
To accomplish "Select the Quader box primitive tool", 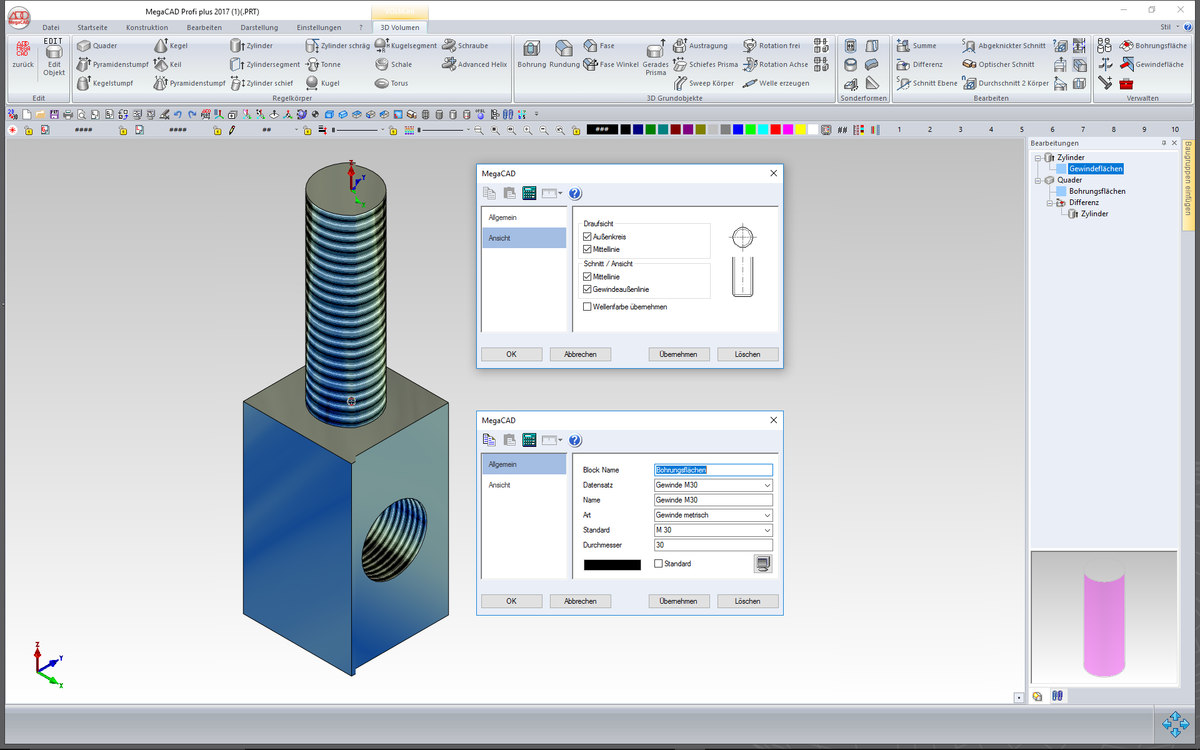I will click(x=98, y=46).
